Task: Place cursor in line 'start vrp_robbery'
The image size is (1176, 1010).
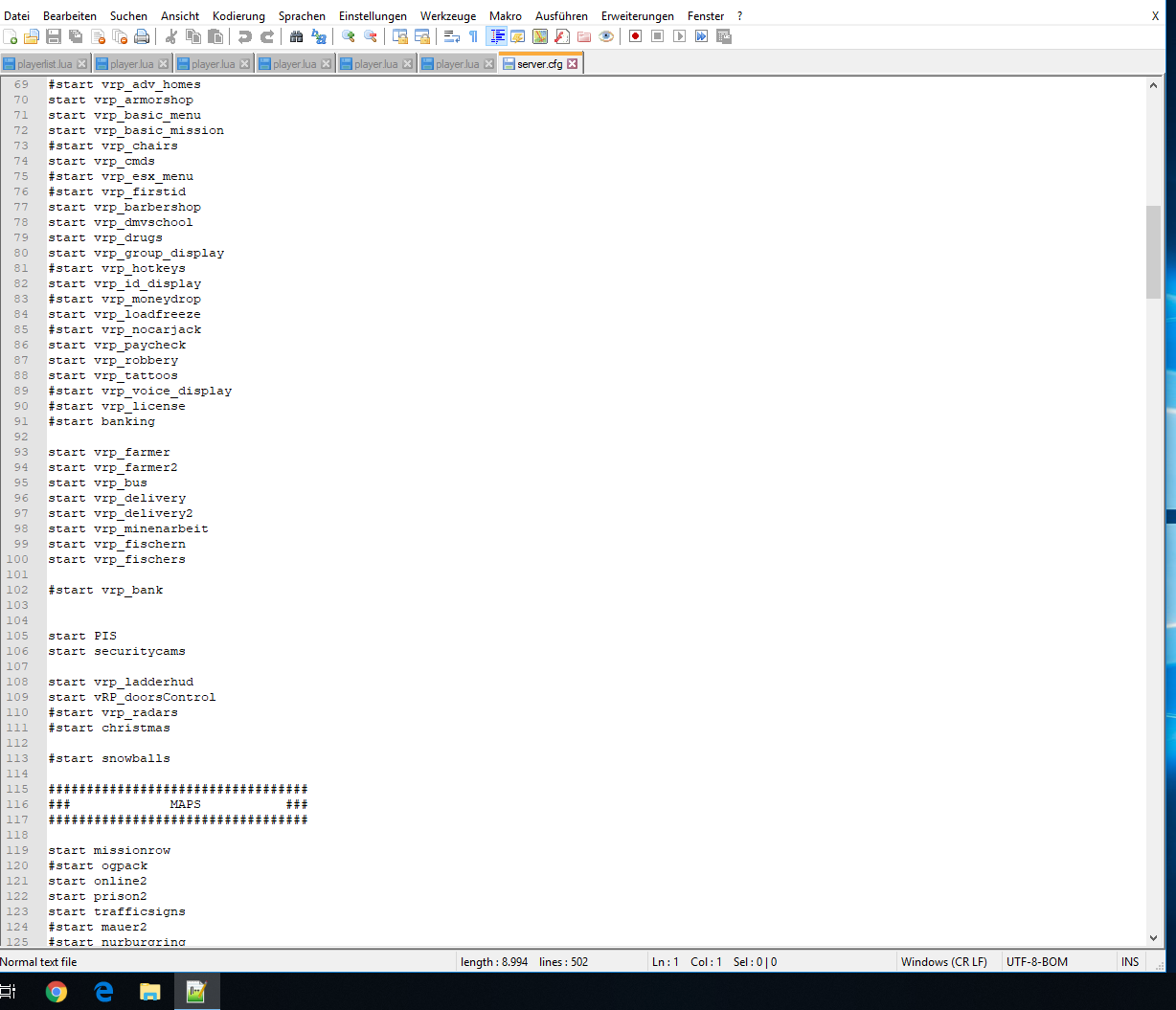Action: point(113,360)
